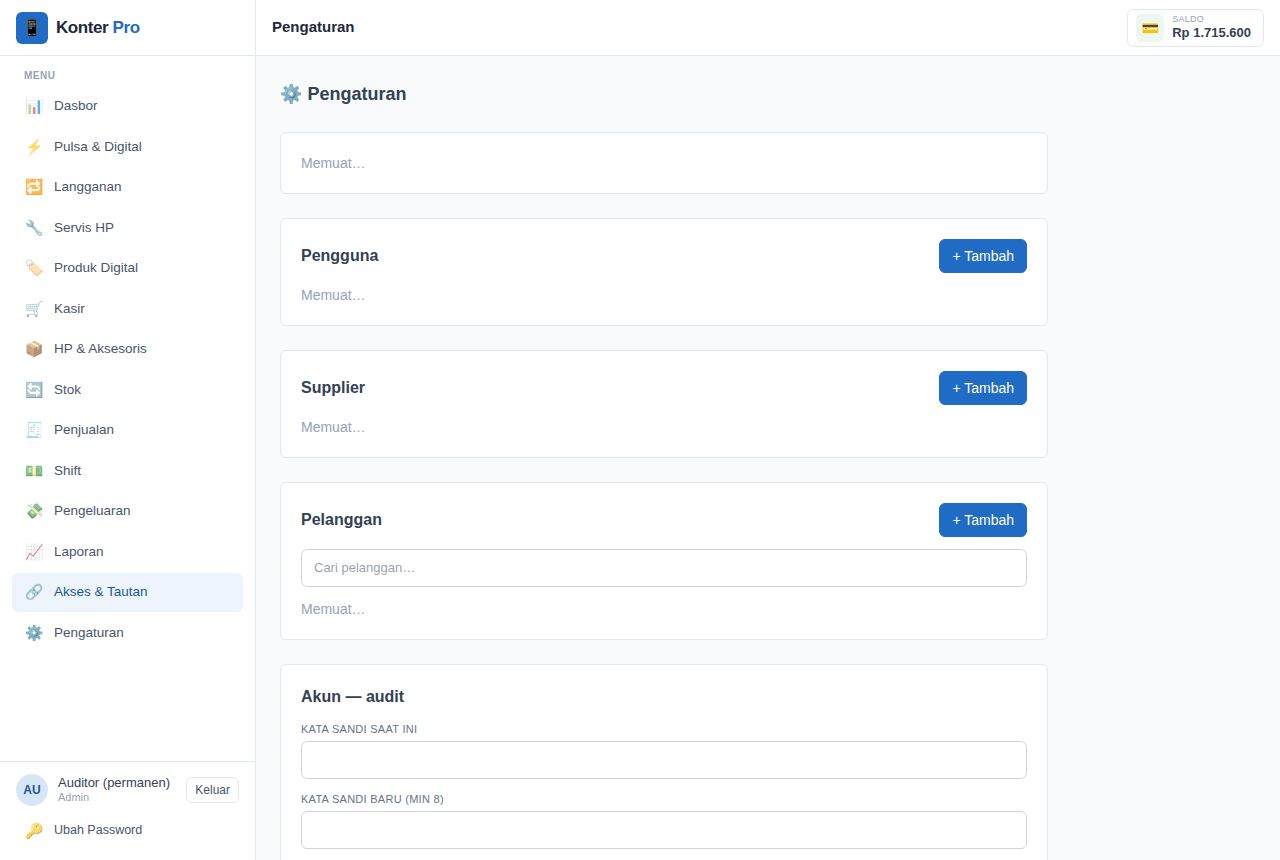
Task: Click the Dasbor bar chart icon
Action: (x=34, y=106)
